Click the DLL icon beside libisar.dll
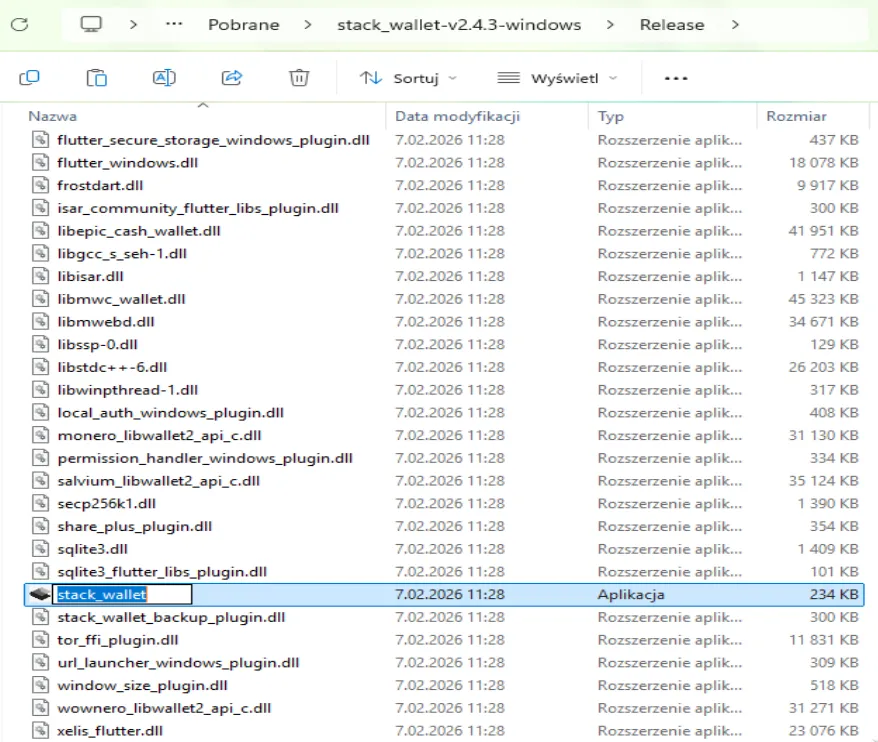Screen dimensions: 878x742 tap(40, 276)
